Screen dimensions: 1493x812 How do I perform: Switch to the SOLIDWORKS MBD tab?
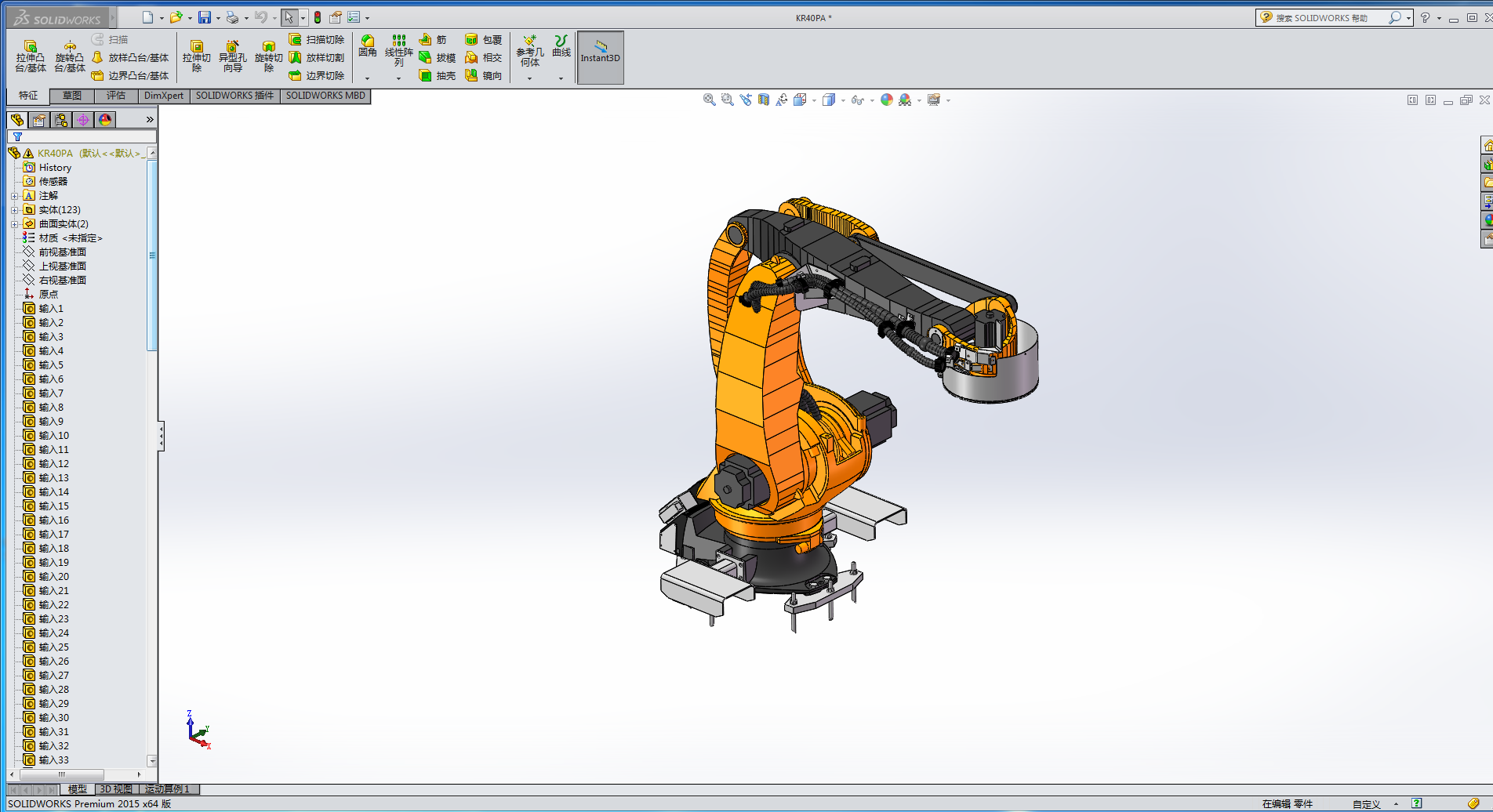[x=325, y=96]
